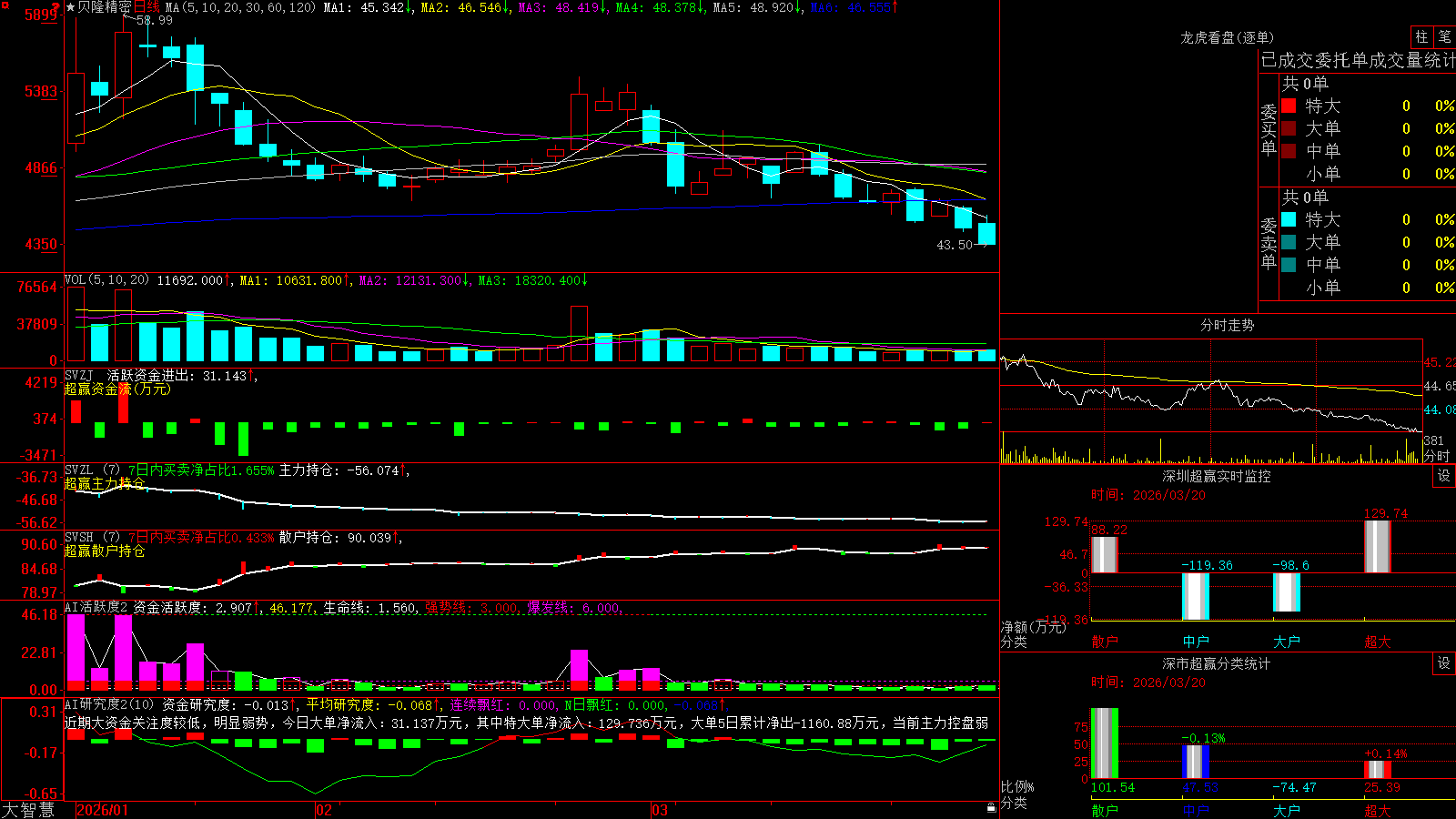Click the 龙虎看盘(逐单) panel title

(x=1227, y=37)
